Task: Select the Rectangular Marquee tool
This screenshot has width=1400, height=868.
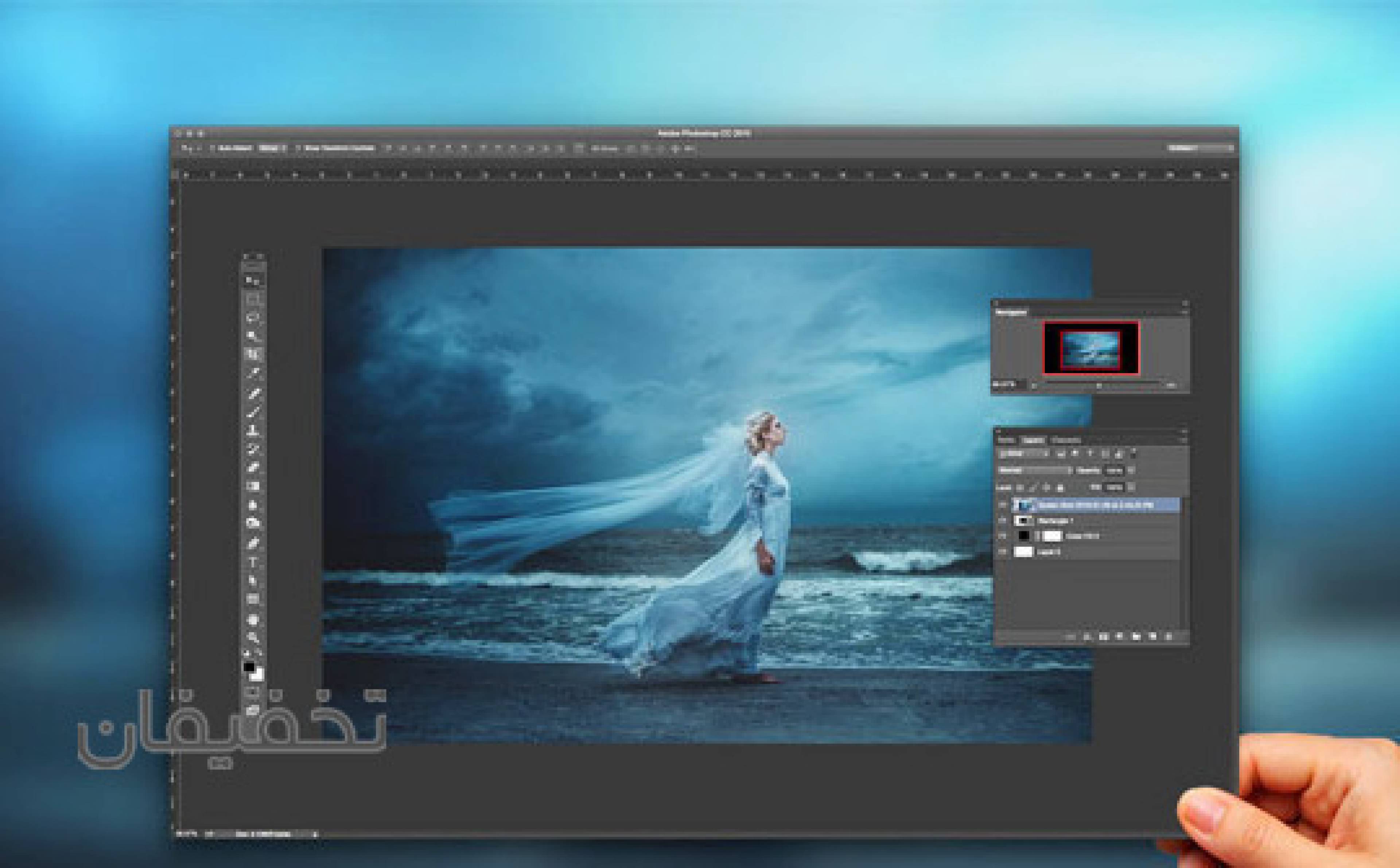Action: [253, 300]
